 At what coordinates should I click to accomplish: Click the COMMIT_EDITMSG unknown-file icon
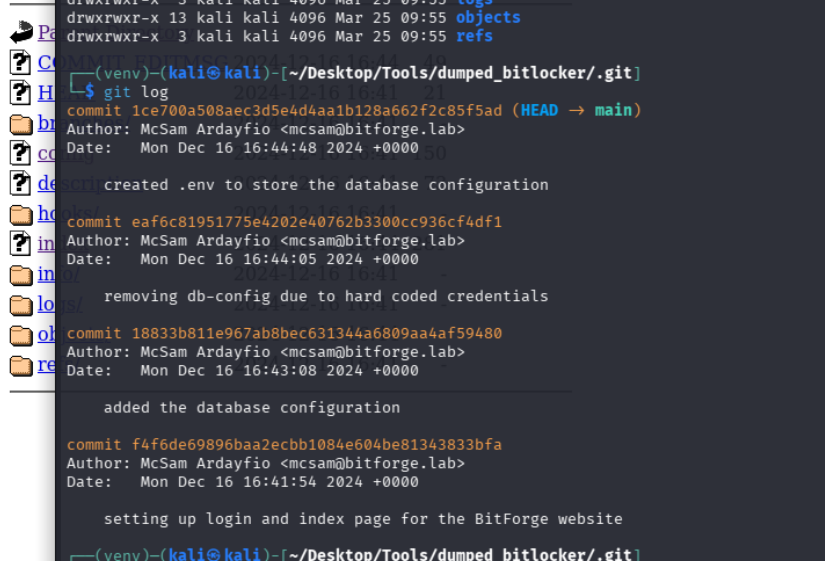tap(20, 63)
